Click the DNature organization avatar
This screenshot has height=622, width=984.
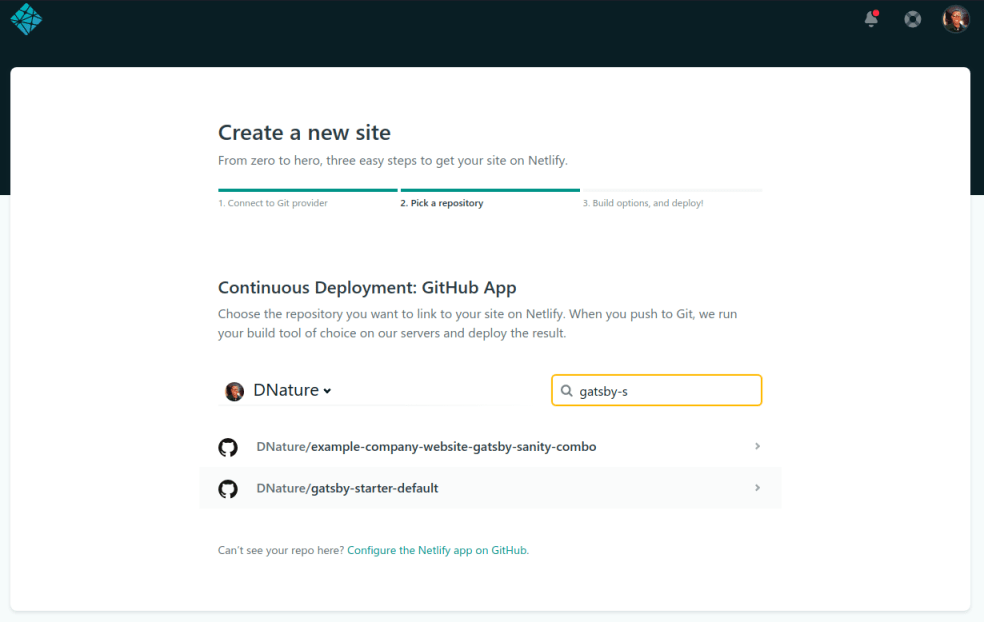[x=234, y=390]
